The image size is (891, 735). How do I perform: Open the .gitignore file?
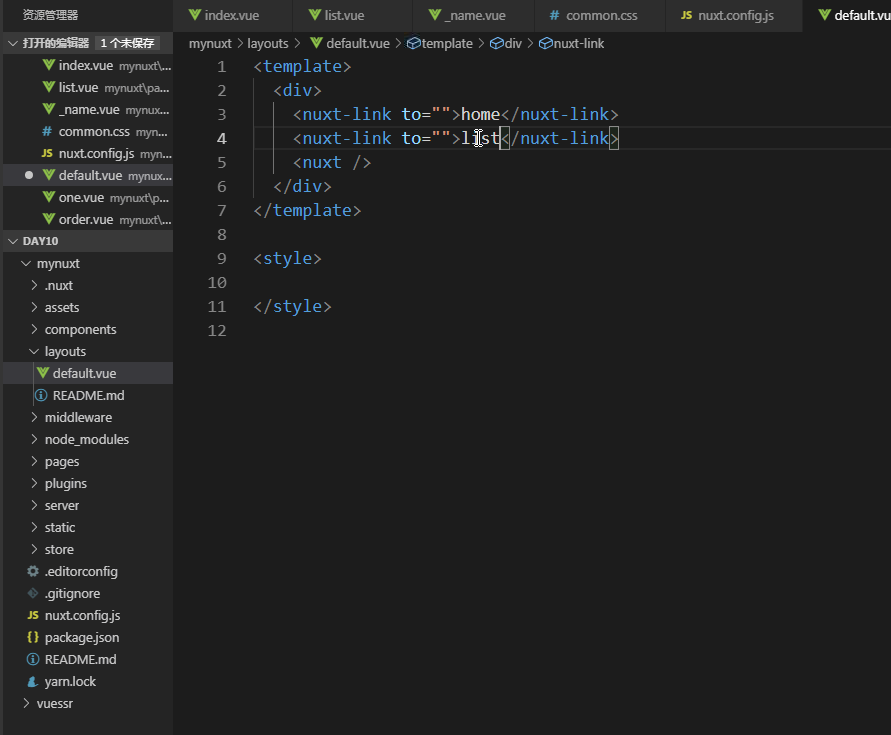point(88,593)
